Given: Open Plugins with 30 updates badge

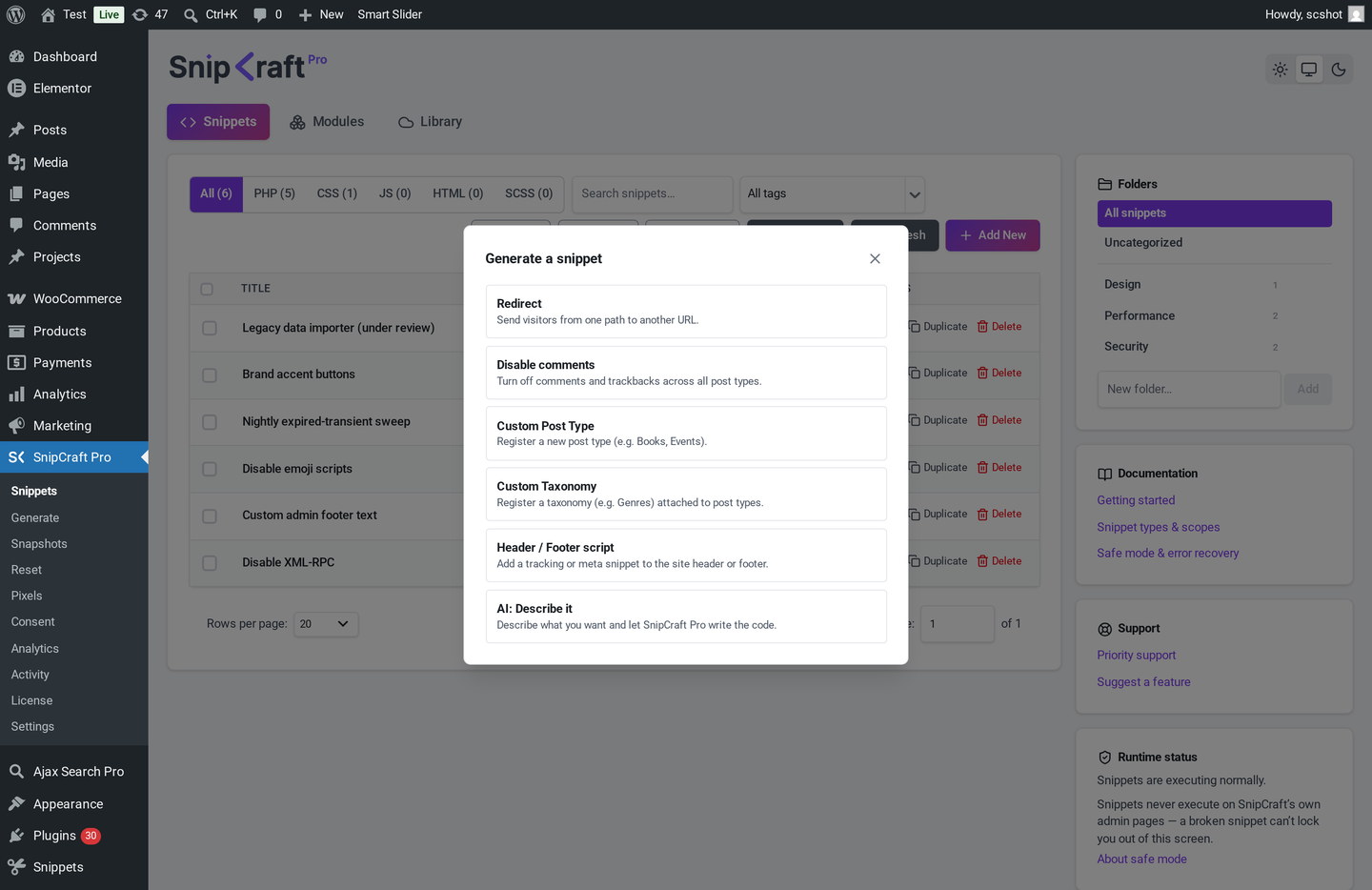Looking at the screenshot, I should coord(74,836).
